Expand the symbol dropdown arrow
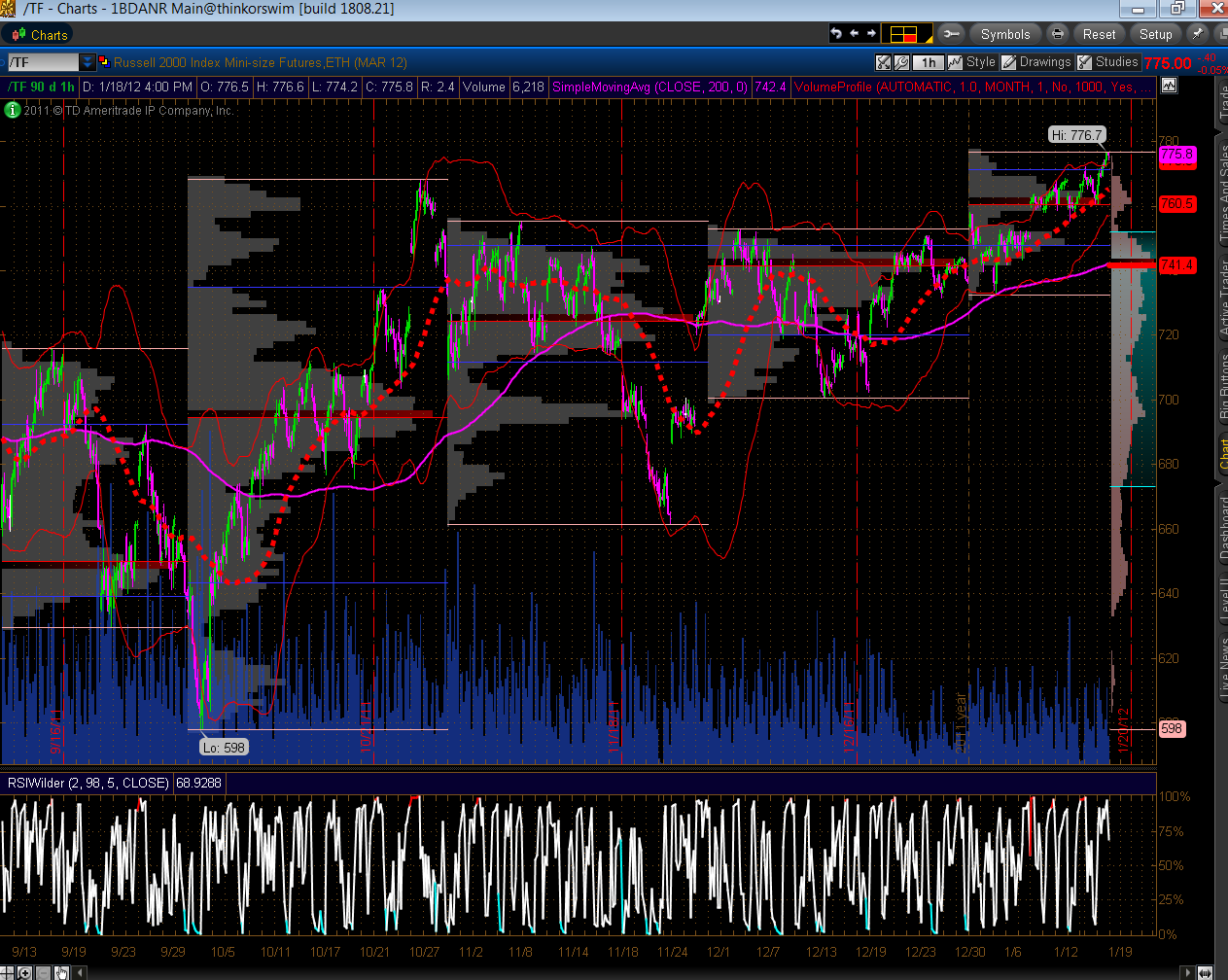This screenshot has width=1228, height=980. [88, 62]
